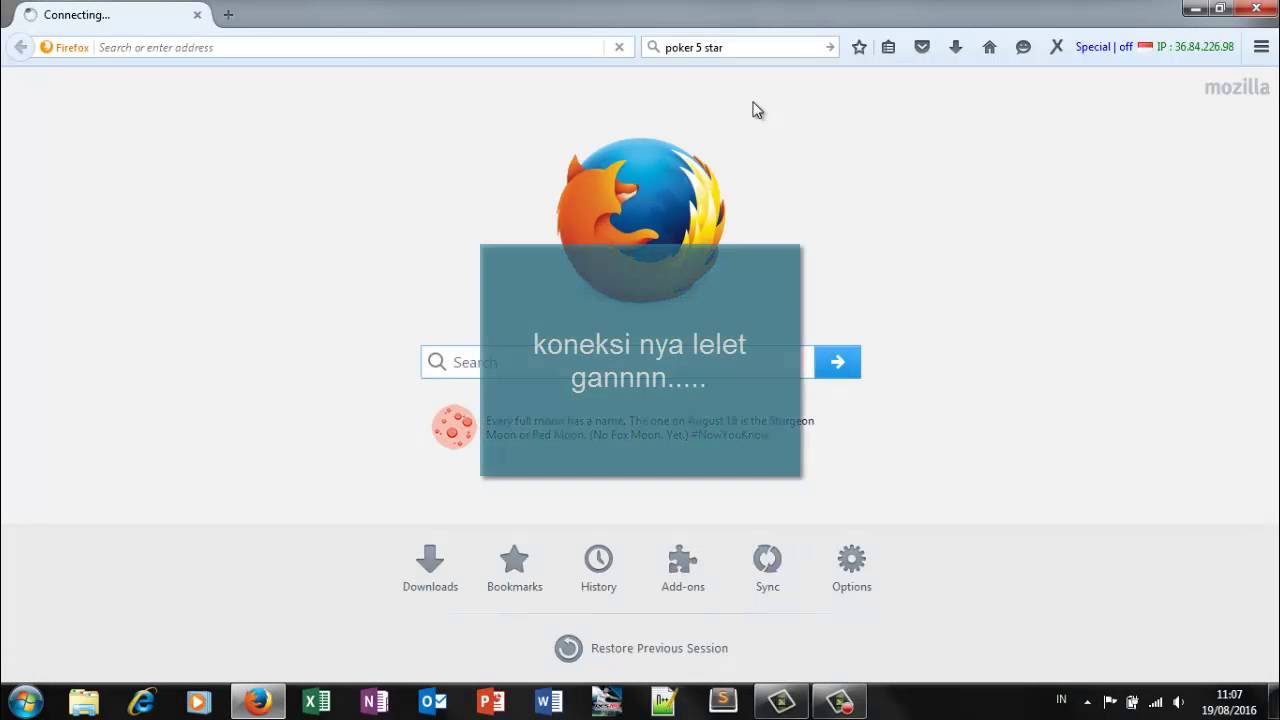Click the X add-on toolbar icon
The height and width of the screenshot is (720, 1280).
[1056, 47]
